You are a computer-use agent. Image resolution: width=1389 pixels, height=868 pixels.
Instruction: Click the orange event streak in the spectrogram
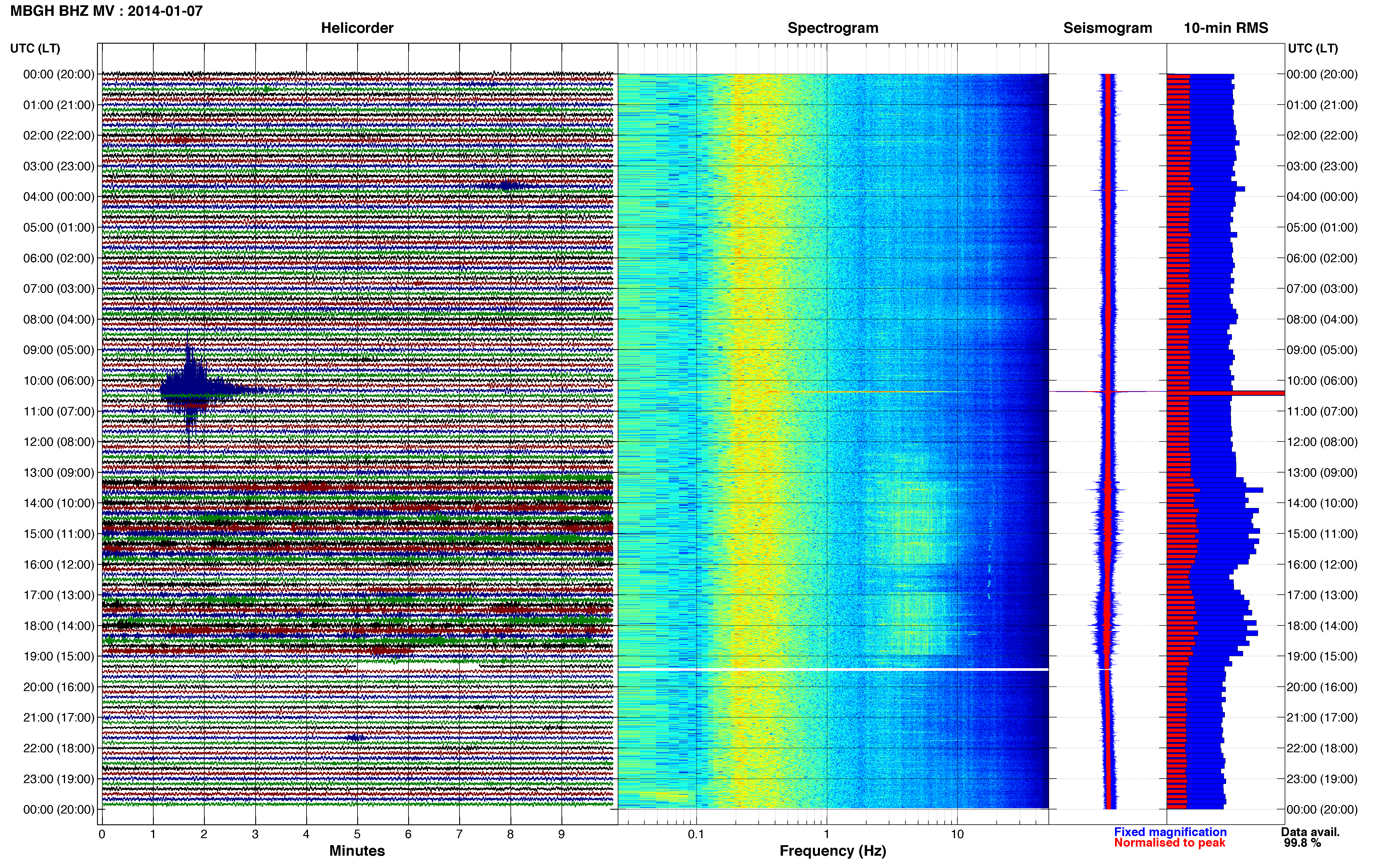click(x=861, y=392)
